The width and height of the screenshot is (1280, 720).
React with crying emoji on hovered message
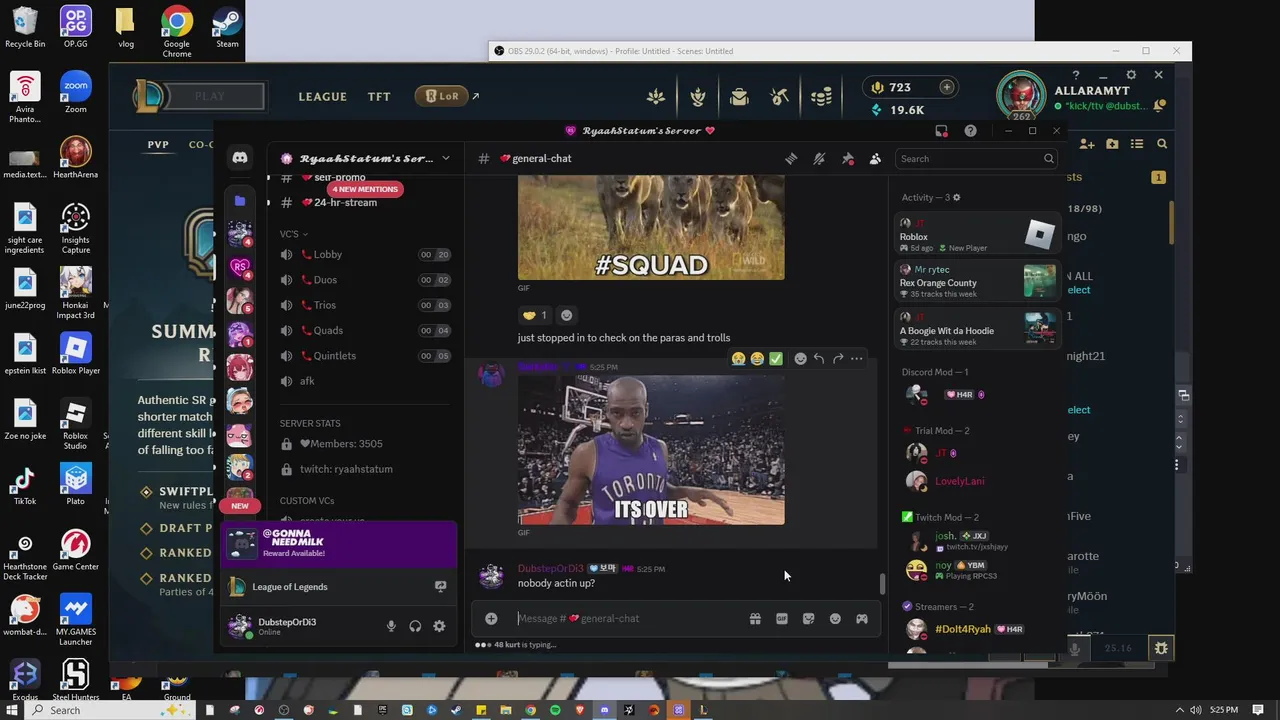click(x=738, y=358)
